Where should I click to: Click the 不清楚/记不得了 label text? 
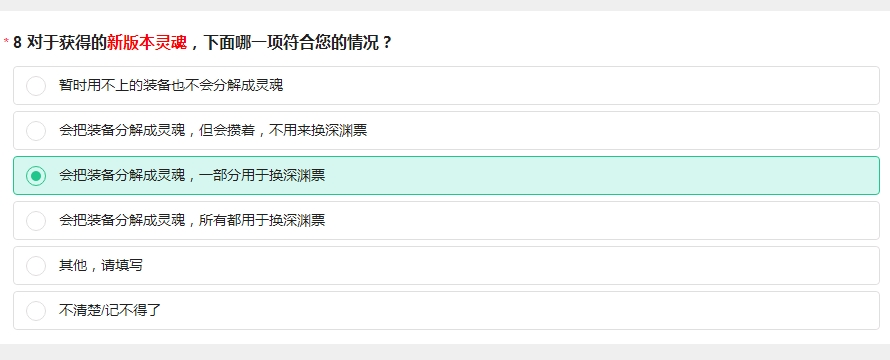(111, 310)
